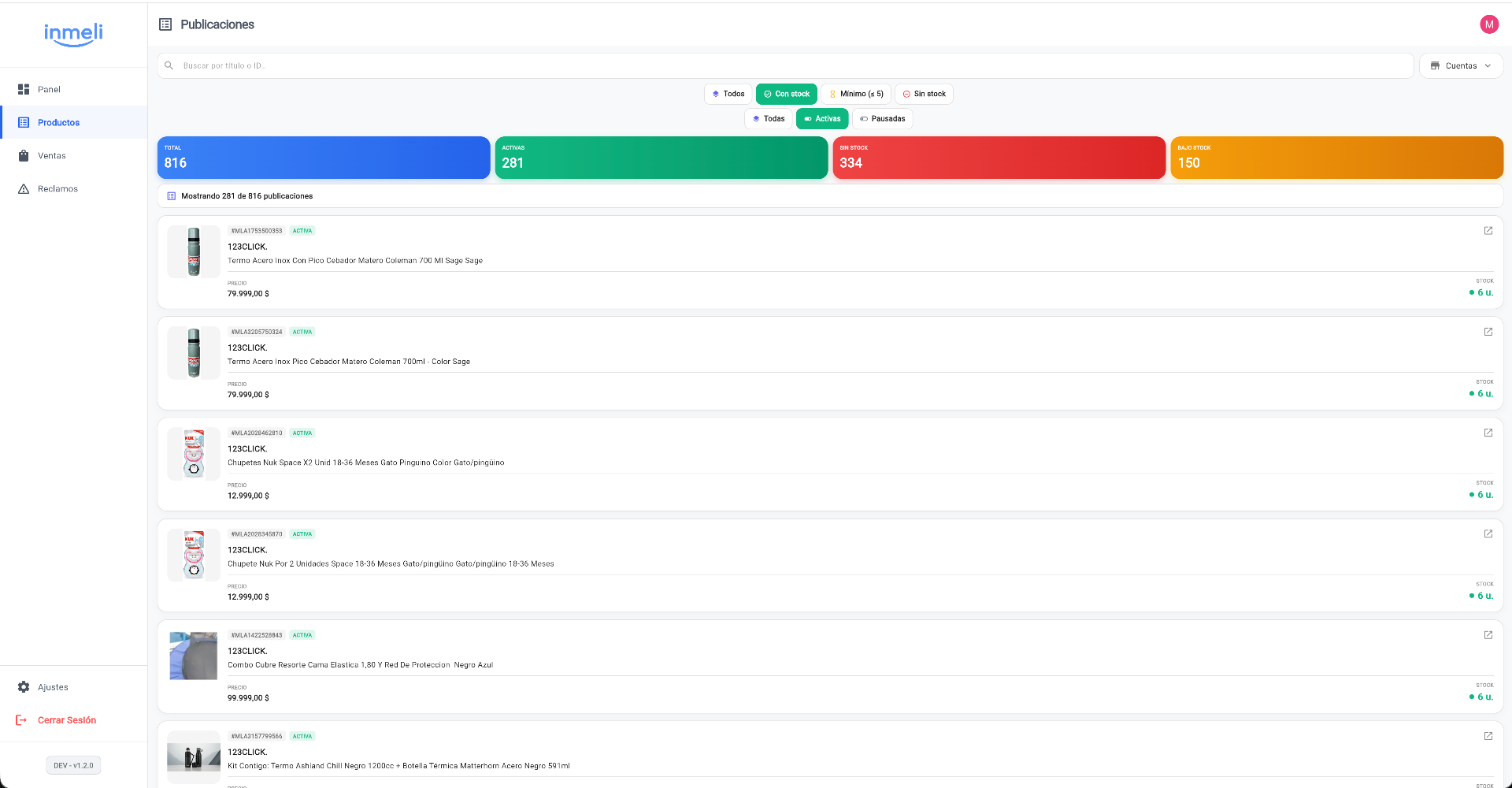The height and width of the screenshot is (788, 1512).
Task: Click the Bajo Stock 150 summary card
Action: [1337, 158]
